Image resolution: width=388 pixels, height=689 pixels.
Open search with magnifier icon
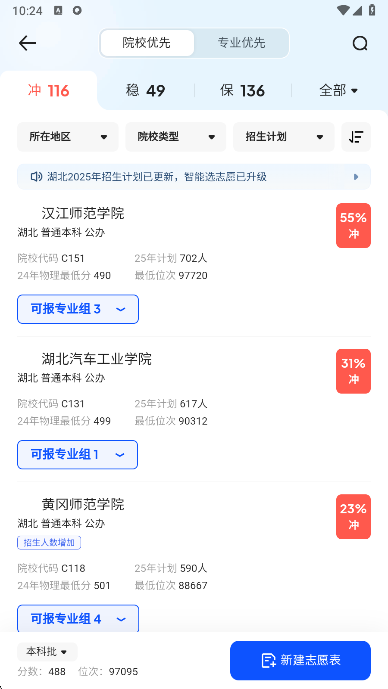coord(360,43)
